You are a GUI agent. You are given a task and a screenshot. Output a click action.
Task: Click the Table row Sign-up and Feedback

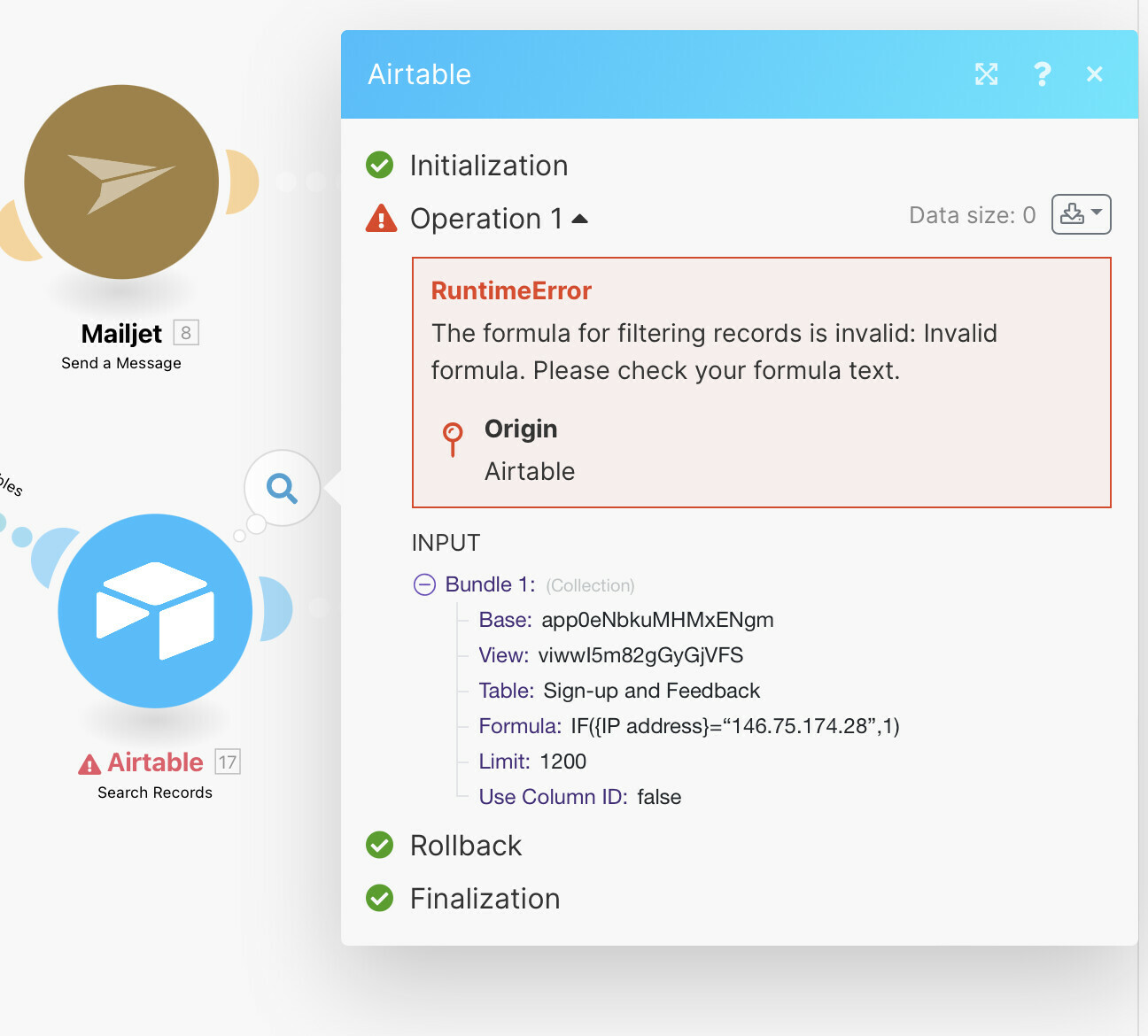pos(619,691)
